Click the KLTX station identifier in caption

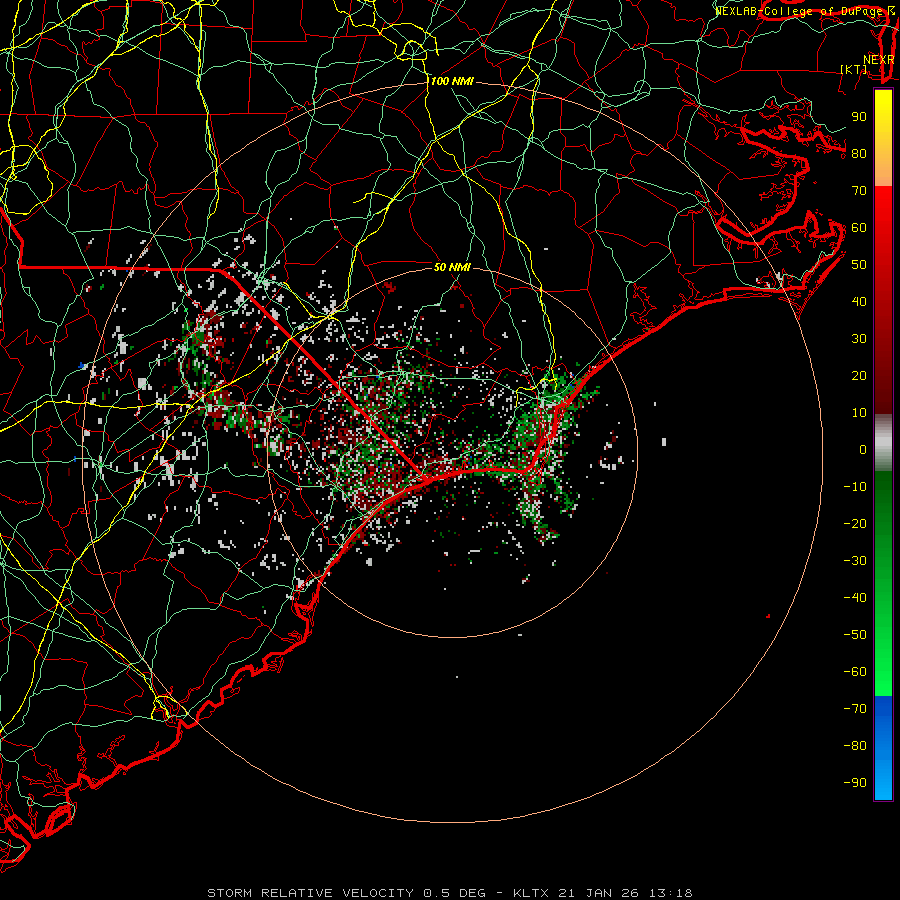531,893
